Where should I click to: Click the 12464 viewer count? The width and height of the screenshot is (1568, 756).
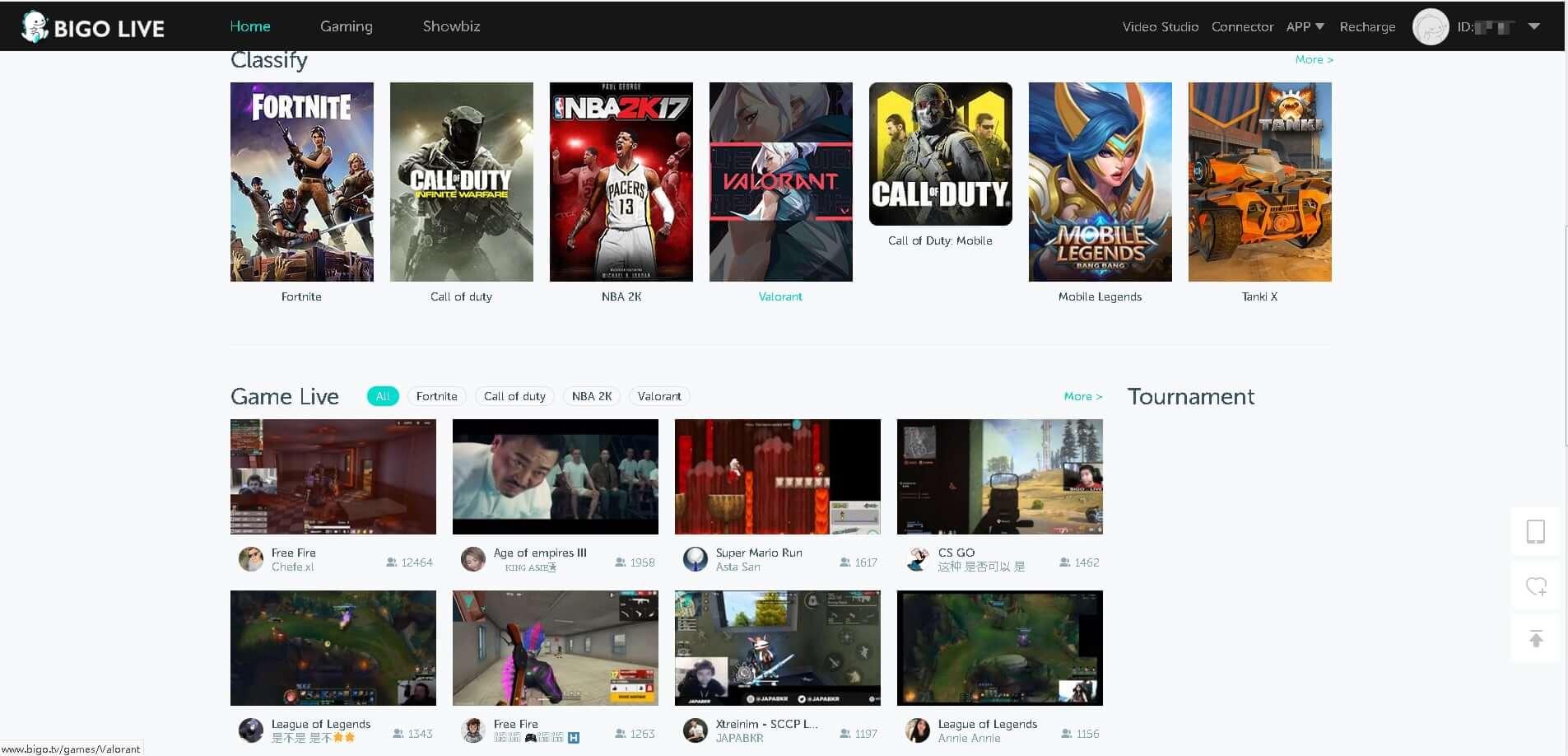(416, 562)
